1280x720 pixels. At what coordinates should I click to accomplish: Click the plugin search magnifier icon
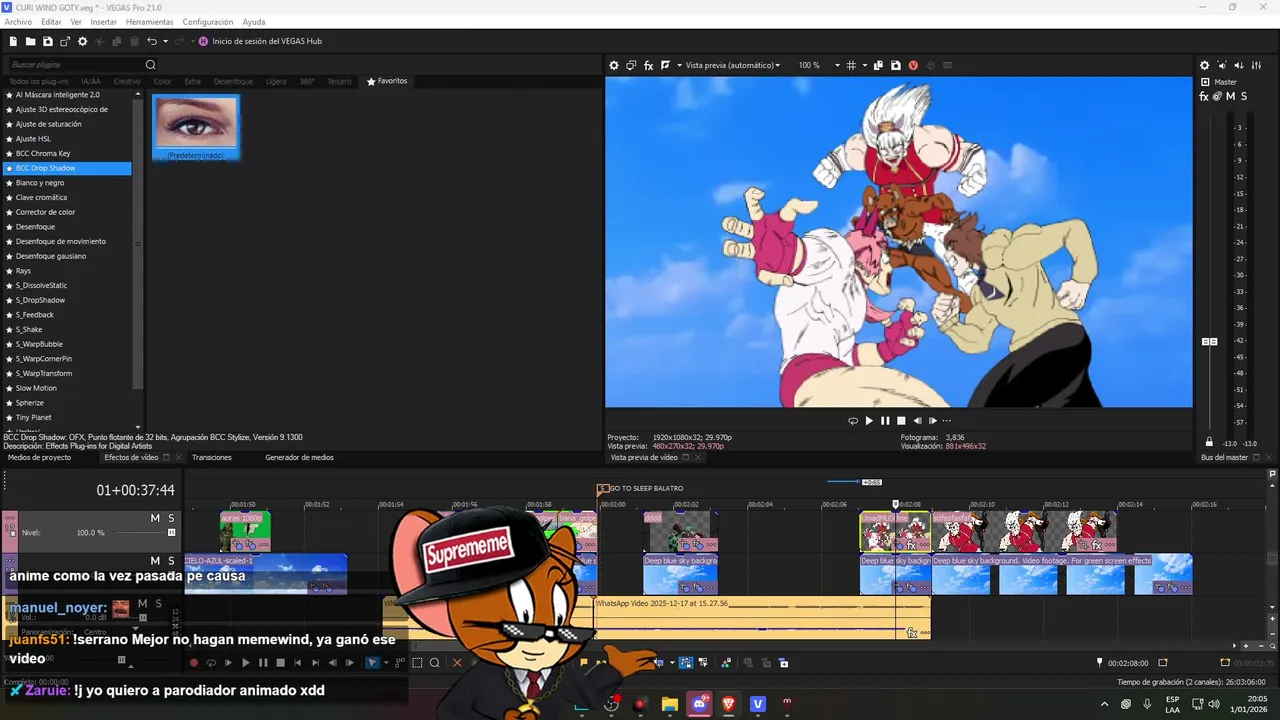click(x=151, y=65)
